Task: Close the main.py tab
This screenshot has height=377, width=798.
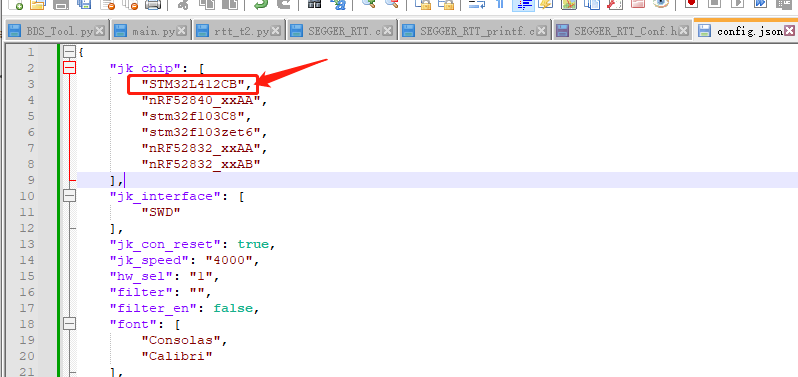Action: pyautogui.click(x=183, y=31)
